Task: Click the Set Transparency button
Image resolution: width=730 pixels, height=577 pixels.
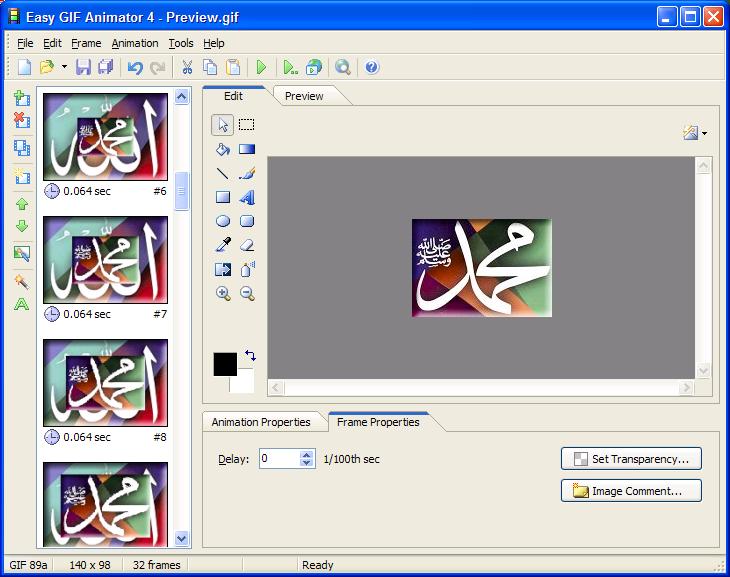Action: pyautogui.click(x=631, y=459)
